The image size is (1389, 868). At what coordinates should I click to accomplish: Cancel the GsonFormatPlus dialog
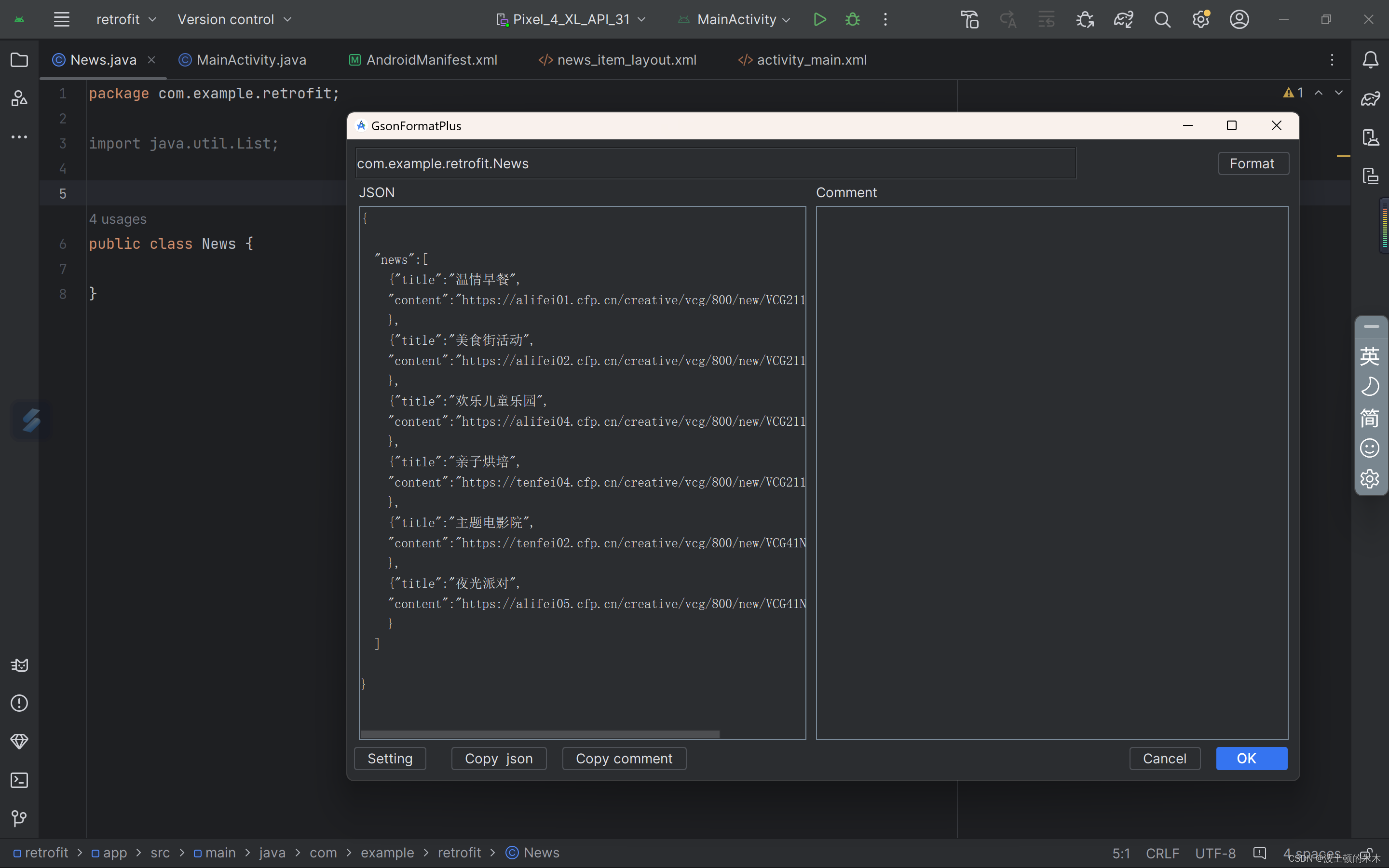(x=1165, y=759)
